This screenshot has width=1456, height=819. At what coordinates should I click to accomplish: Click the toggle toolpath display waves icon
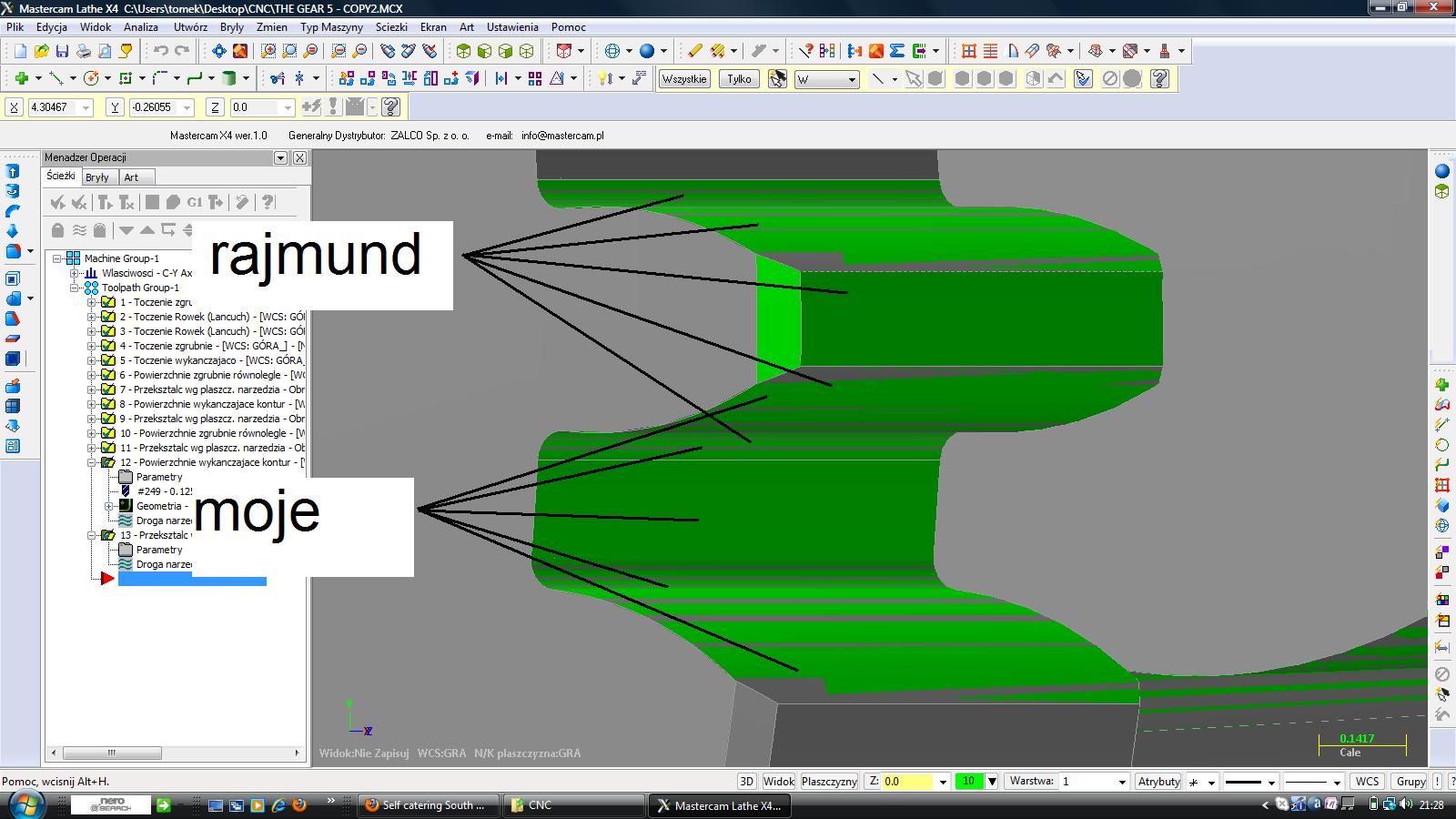(80, 230)
